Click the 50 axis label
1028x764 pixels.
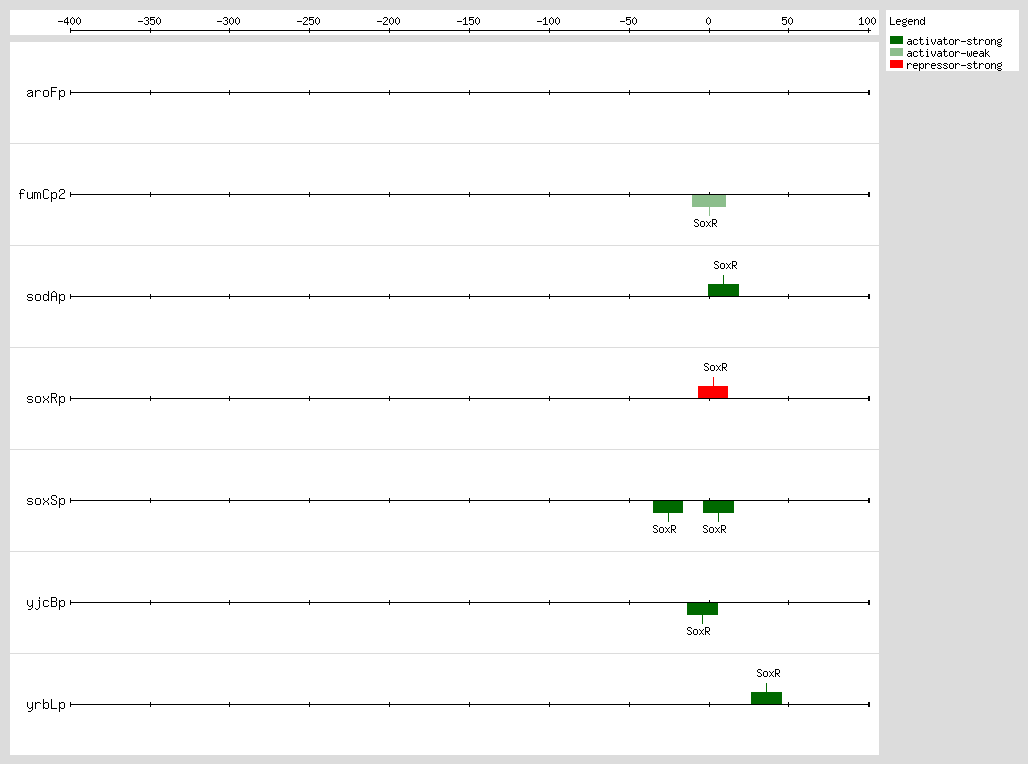787,21
